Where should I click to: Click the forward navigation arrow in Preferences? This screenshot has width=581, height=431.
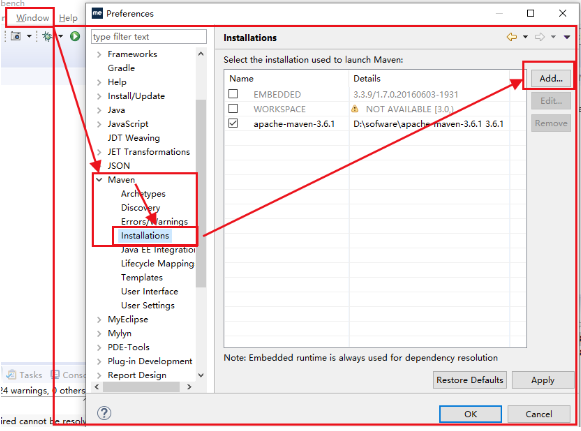point(540,37)
